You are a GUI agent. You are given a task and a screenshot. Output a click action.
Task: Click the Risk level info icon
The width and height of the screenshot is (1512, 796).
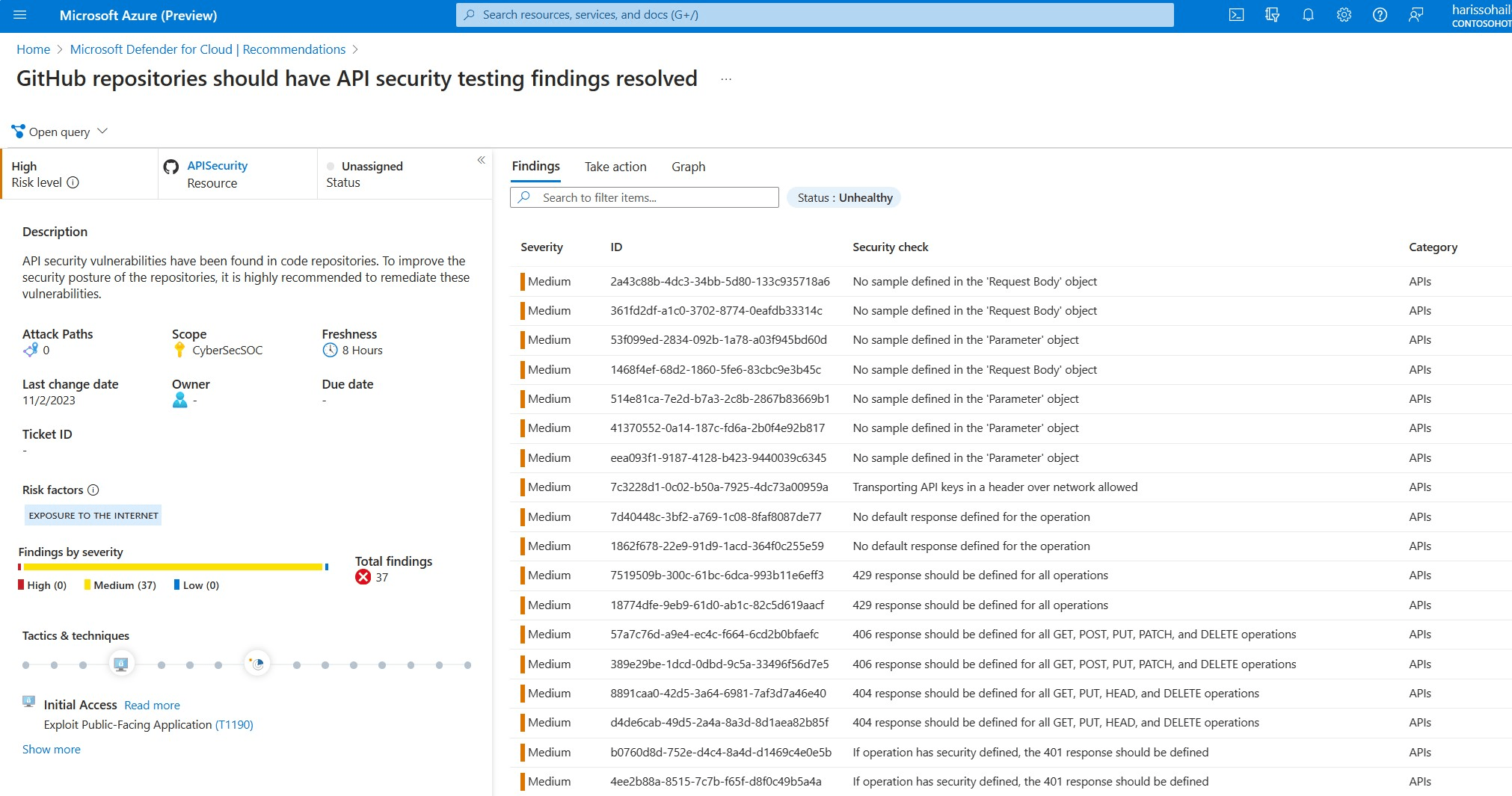point(72,182)
